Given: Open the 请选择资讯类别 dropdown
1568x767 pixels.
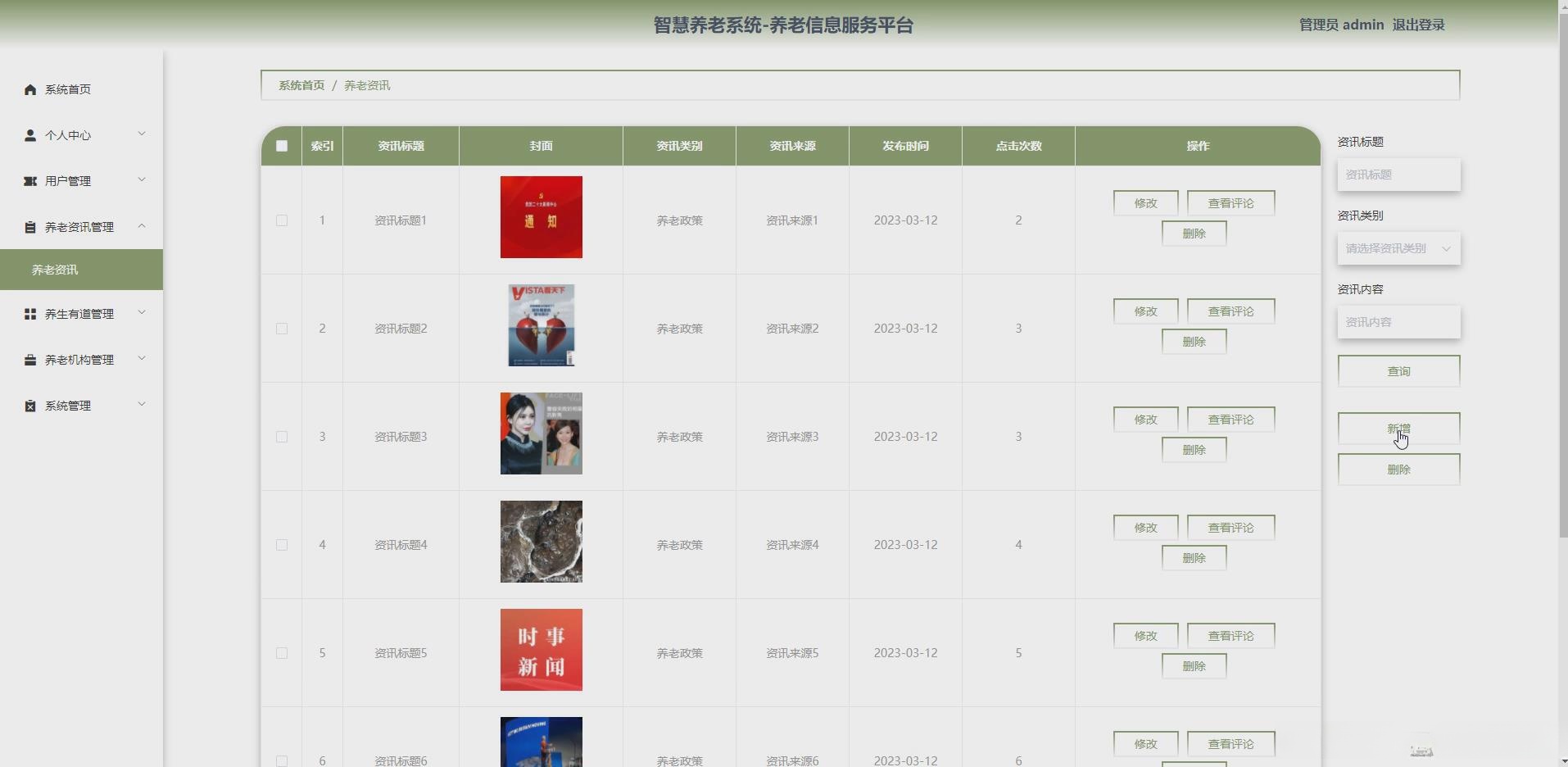Looking at the screenshot, I should 1398,248.
